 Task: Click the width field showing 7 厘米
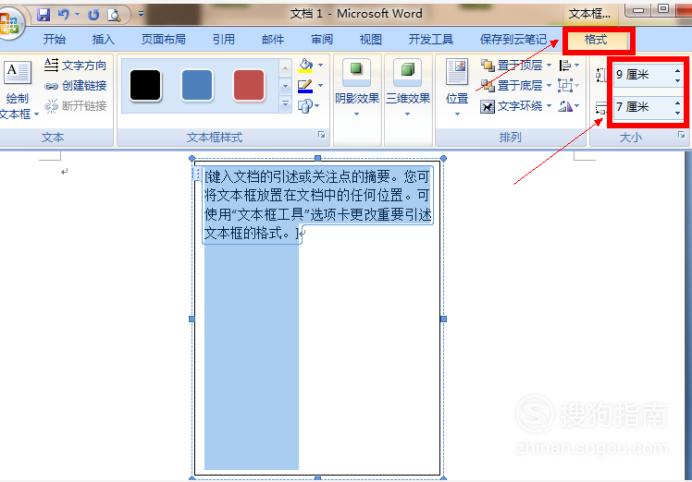[x=643, y=107]
